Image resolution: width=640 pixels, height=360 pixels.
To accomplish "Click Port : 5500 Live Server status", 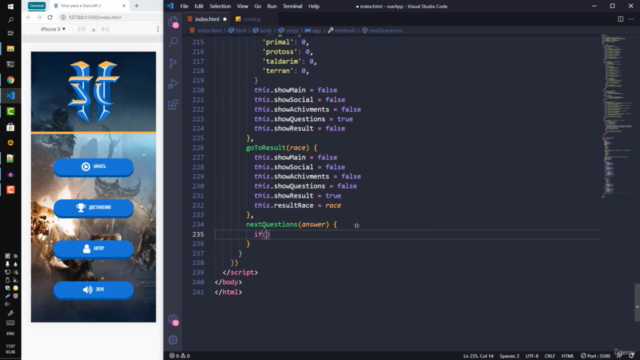I will click(x=596, y=356).
